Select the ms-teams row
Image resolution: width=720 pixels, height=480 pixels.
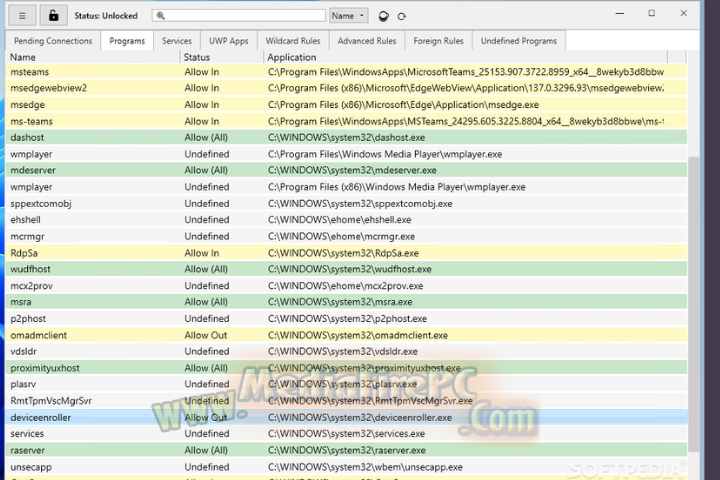(x=347, y=121)
